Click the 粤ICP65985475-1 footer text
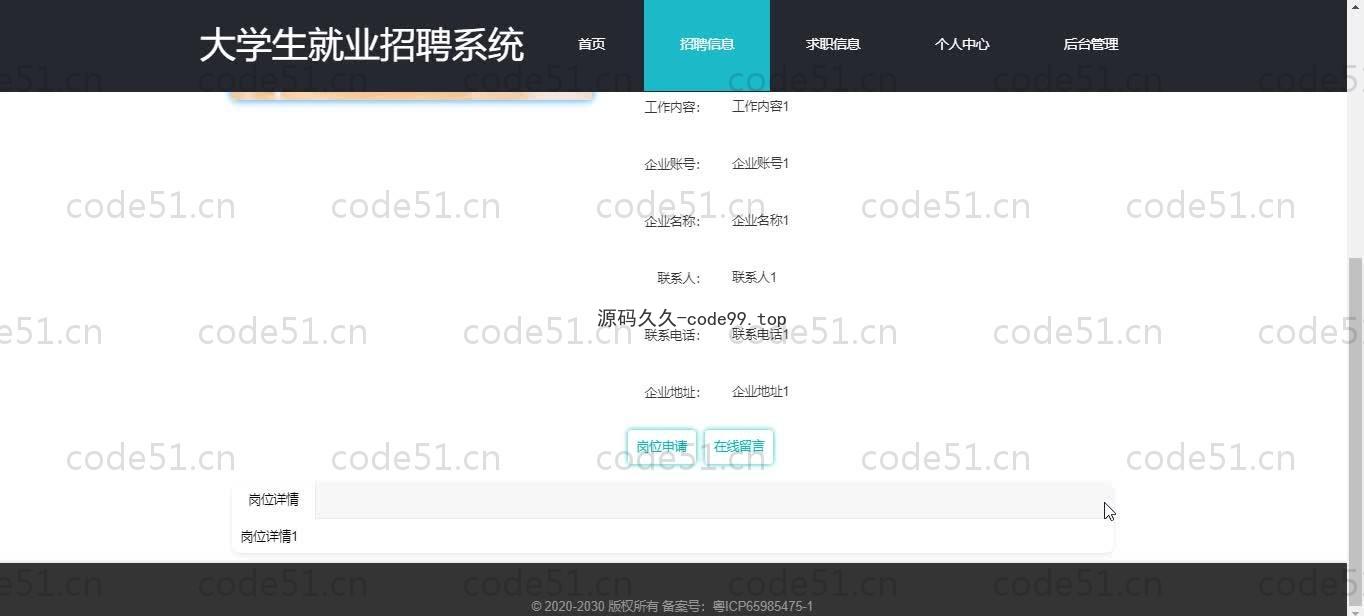 coord(762,606)
